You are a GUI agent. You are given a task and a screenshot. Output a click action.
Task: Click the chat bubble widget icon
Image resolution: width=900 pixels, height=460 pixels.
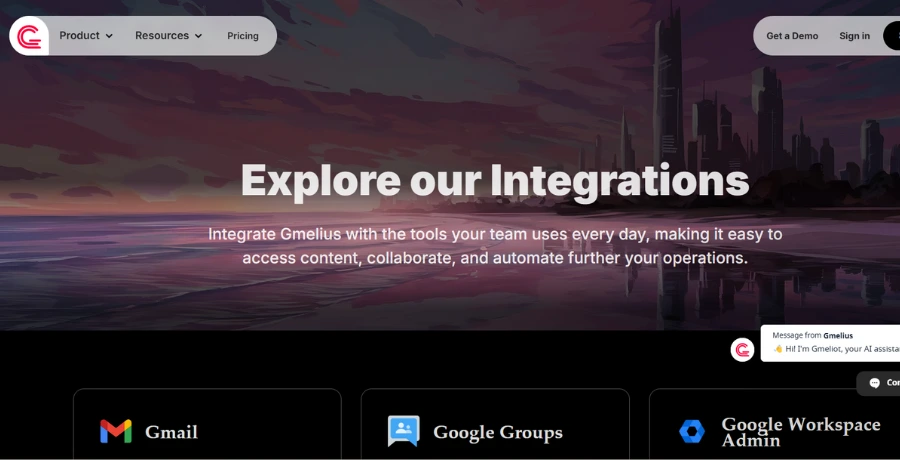click(875, 382)
